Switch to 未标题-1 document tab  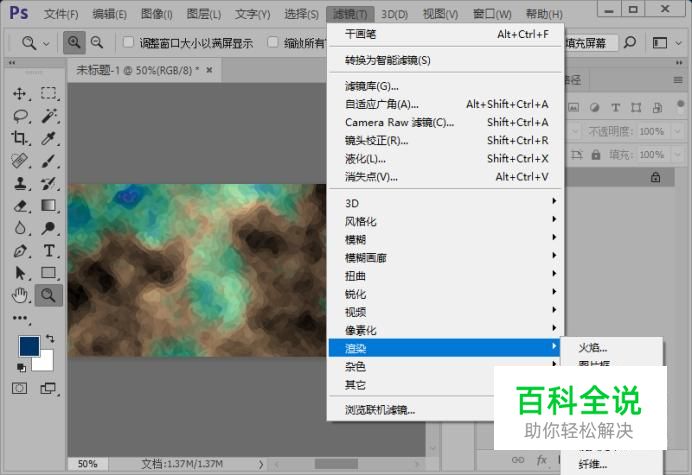[x=138, y=70]
